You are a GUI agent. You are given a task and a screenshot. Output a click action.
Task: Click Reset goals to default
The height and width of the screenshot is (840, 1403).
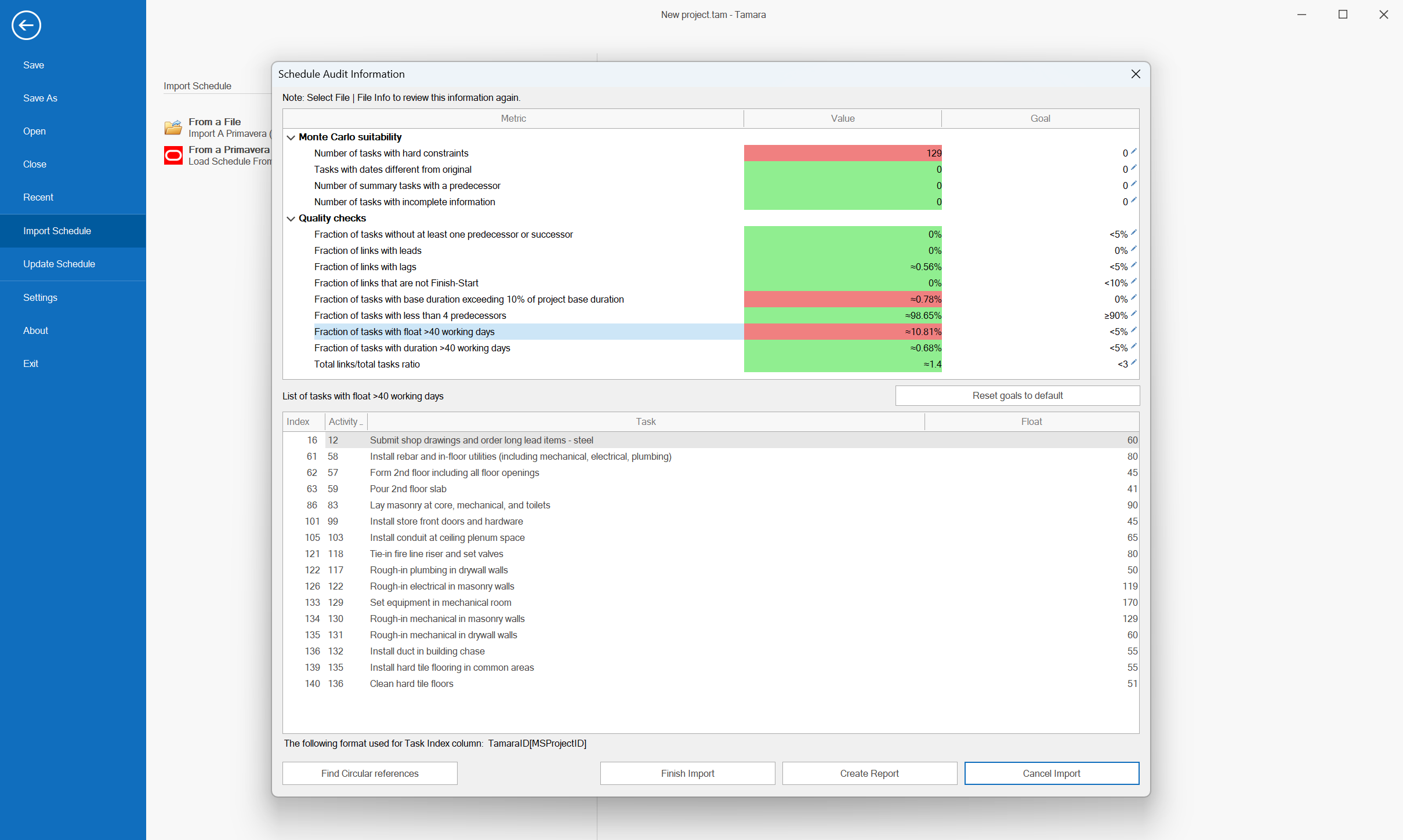click(1017, 395)
